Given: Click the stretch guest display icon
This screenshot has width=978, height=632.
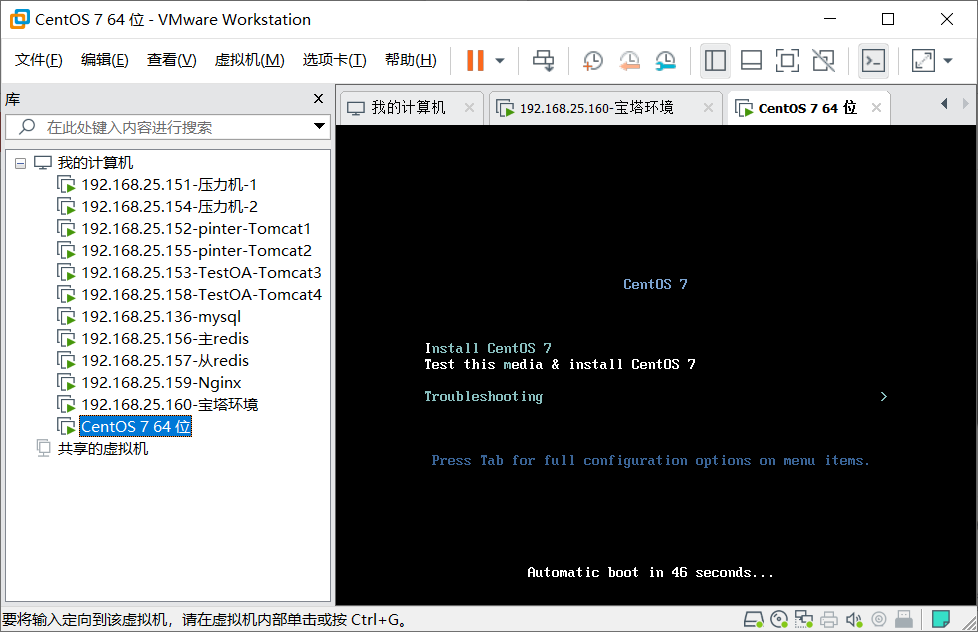Looking at the screenshot, I should (923, 61).
